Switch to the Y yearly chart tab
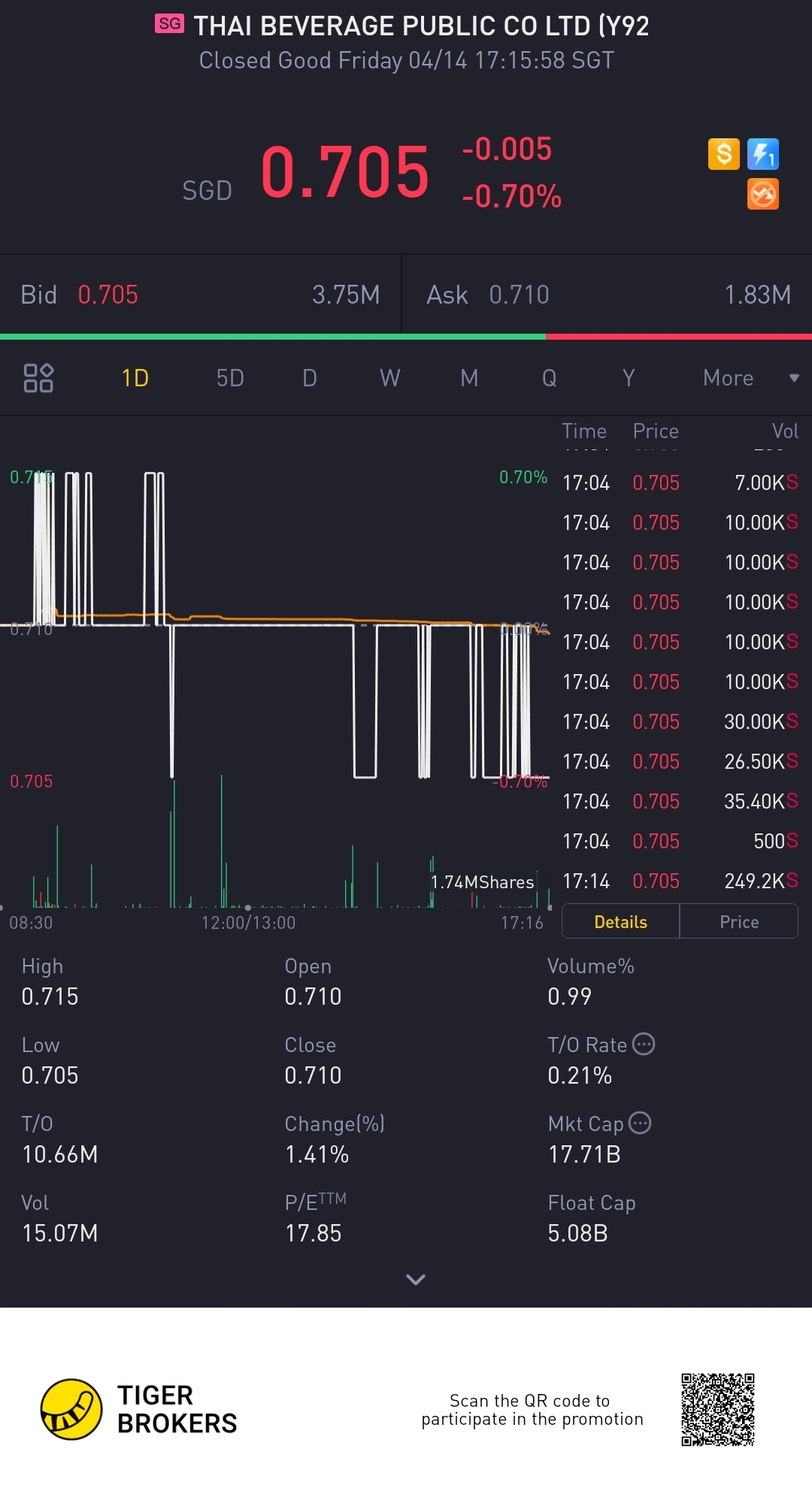812x1512 pixels. [x=629, y=378]
